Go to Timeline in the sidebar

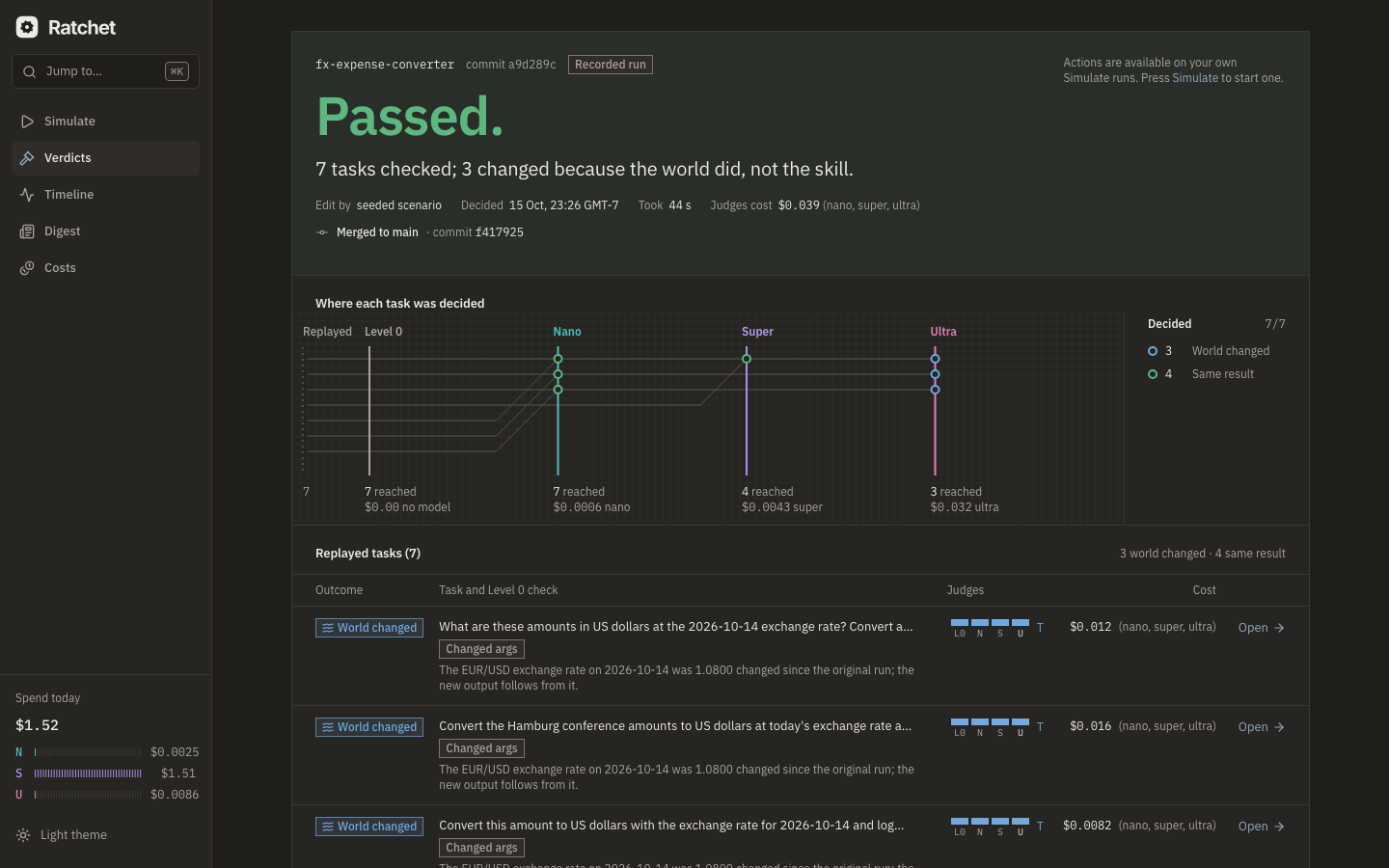point(105,195)
